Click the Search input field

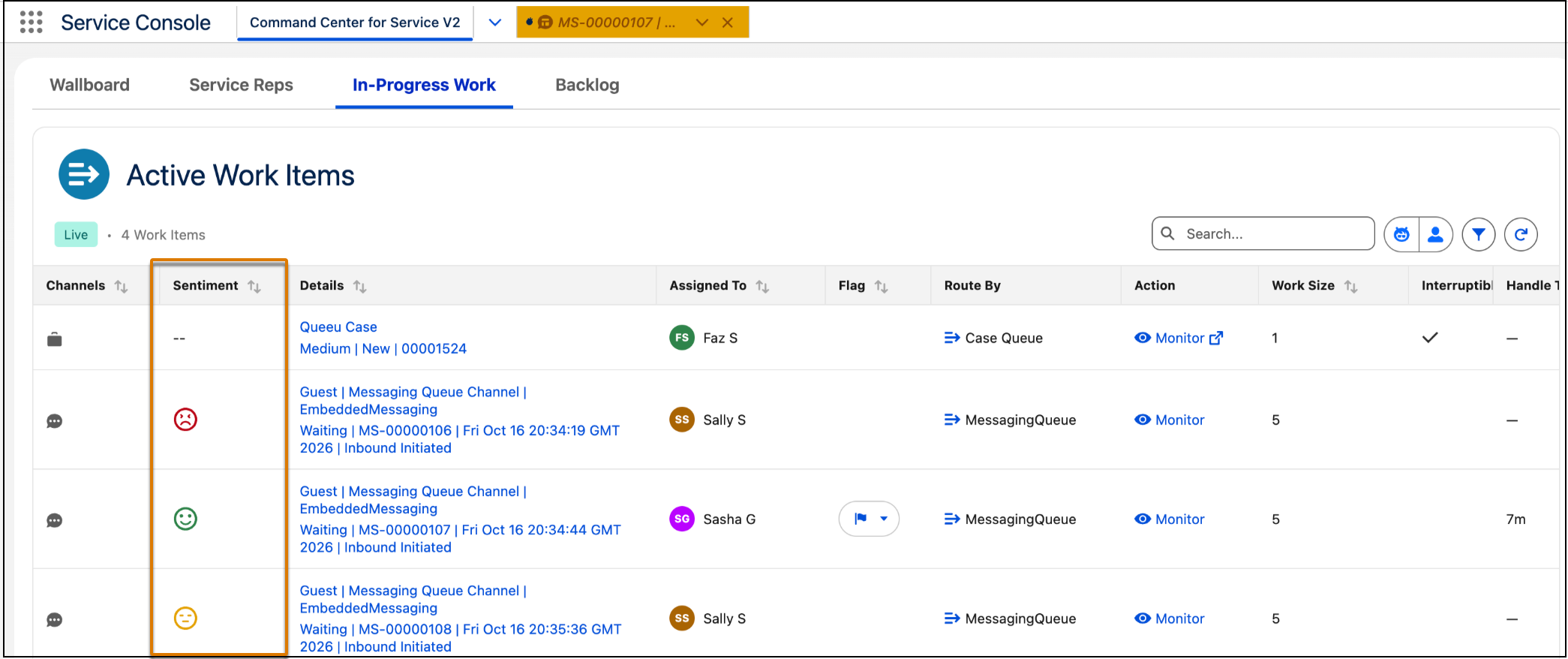tap(1263, 233)
